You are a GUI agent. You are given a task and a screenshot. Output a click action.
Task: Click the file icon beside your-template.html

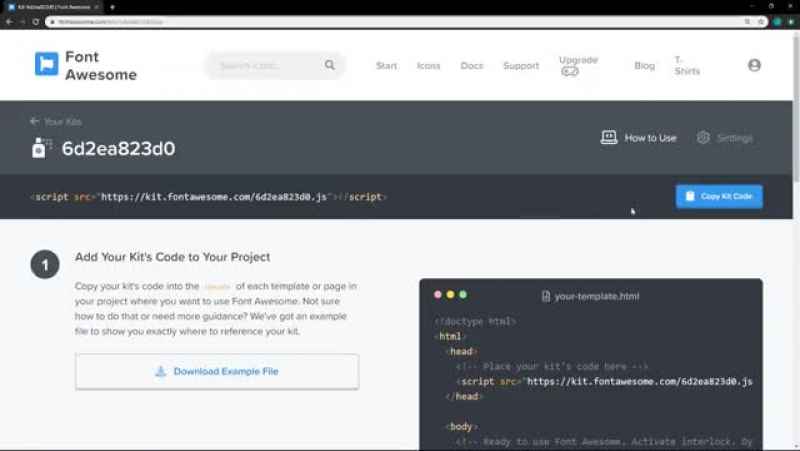point(546,296)
